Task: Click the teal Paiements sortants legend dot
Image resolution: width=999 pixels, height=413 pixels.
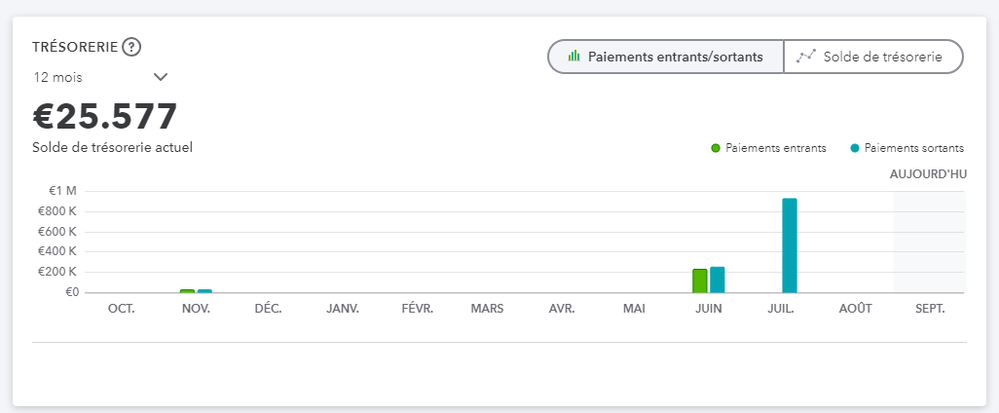Action: [855, 148]
